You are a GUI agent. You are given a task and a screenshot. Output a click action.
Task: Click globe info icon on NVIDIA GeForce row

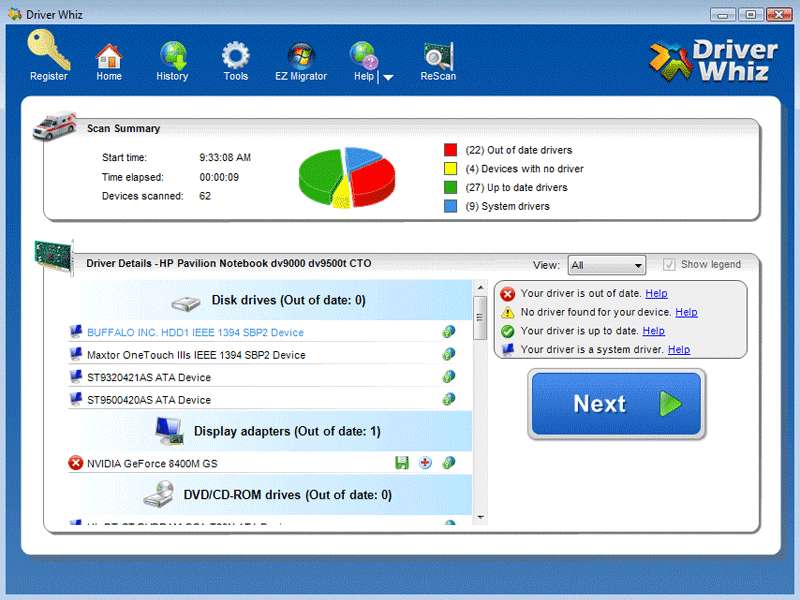click(448, 463)
